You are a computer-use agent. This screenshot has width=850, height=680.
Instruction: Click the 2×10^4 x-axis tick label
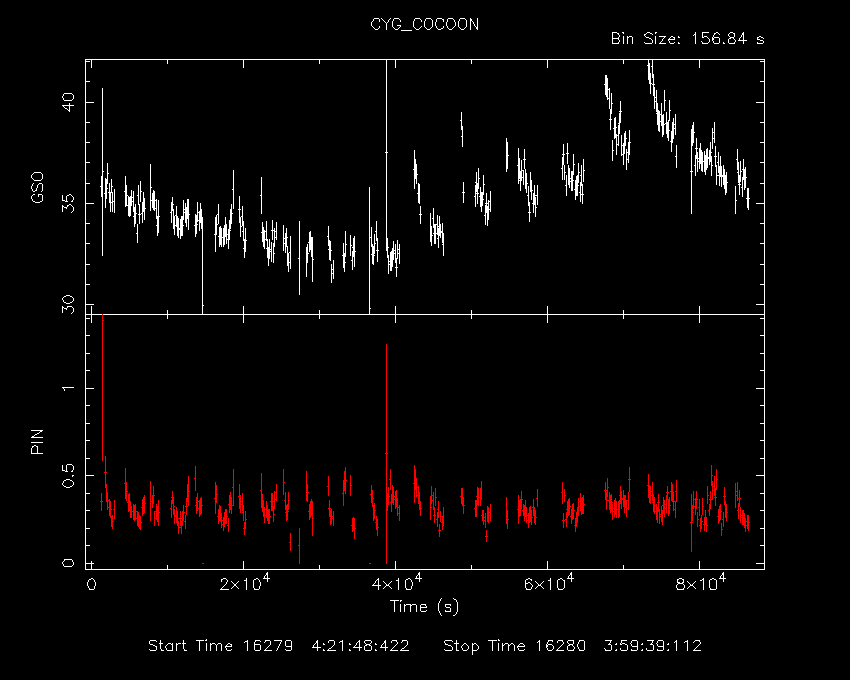(244, 583)
